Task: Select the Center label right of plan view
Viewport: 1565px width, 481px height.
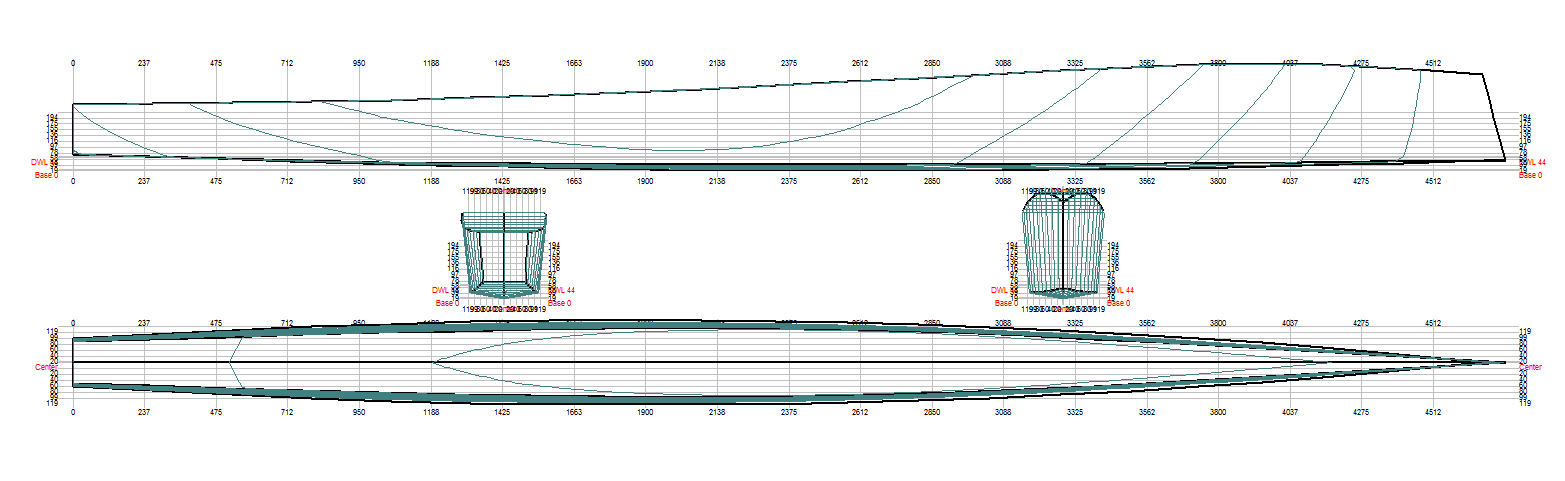Action: pos(1530,367)
